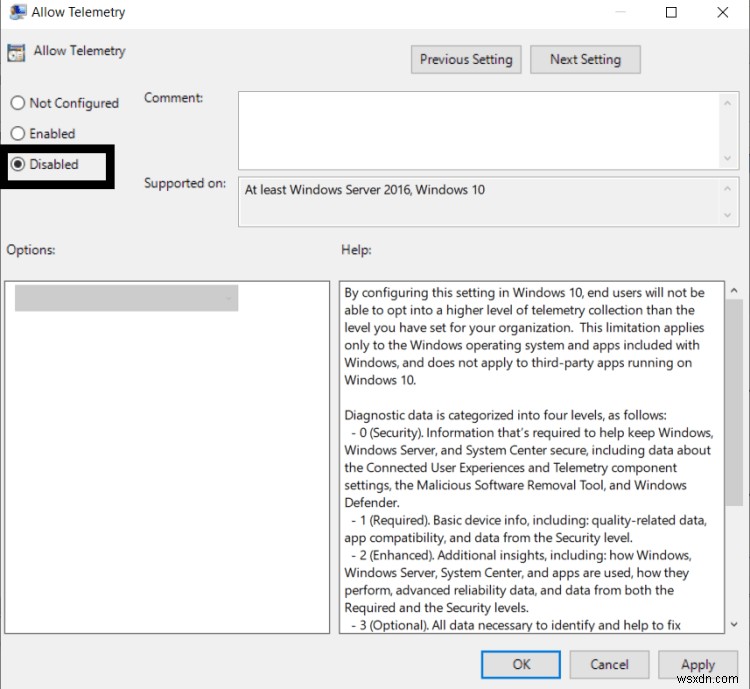Select the Not Configured radio button
This screenshot has width=750, height=689.
tap(18, 103)
